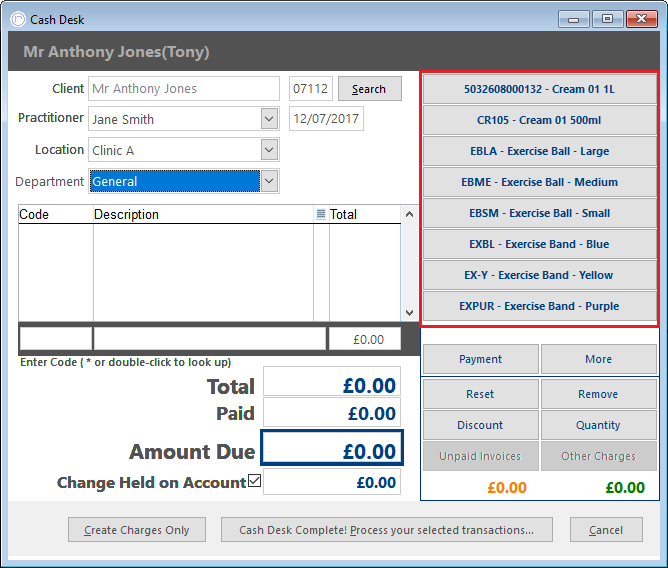The width and height of the screenshot is (668, 568).
Task: Add EX-Y - Exercise Band - Yellow
Action: (x=539, y=275)
